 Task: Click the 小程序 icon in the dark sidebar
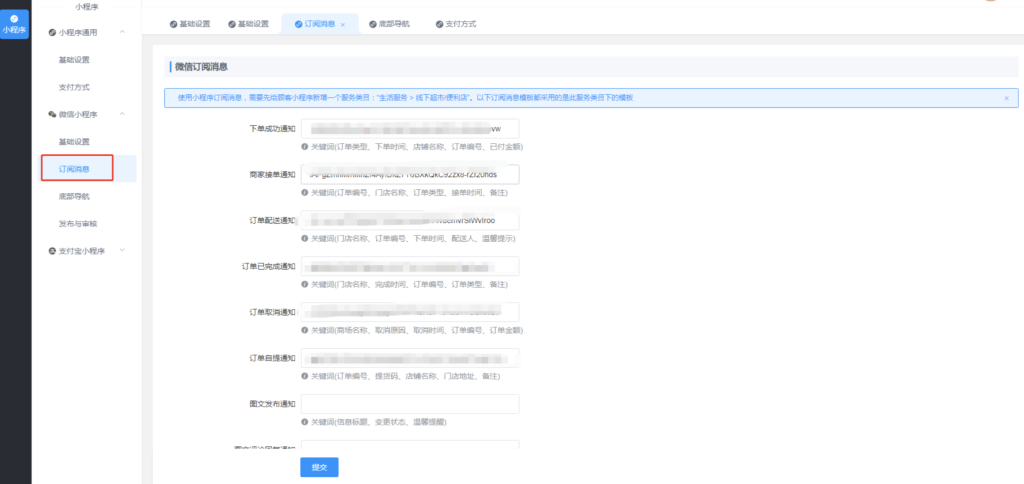[14, 24]
